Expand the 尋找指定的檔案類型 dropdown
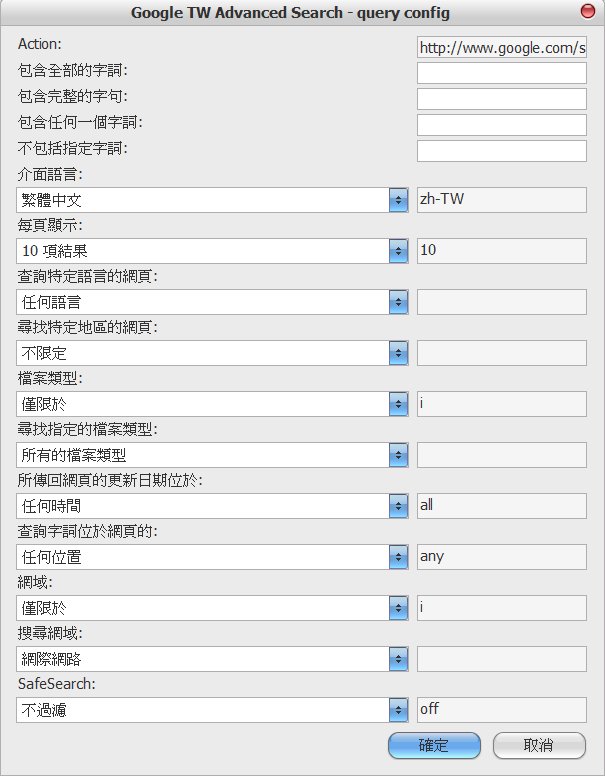This screenshot has width=605, height=776. [213, 454]
